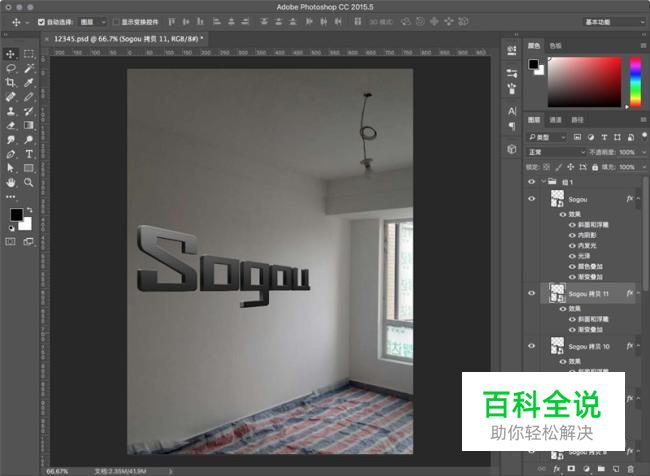
Task: Click the type layer filter icon
Action: [x=604, y=137]
